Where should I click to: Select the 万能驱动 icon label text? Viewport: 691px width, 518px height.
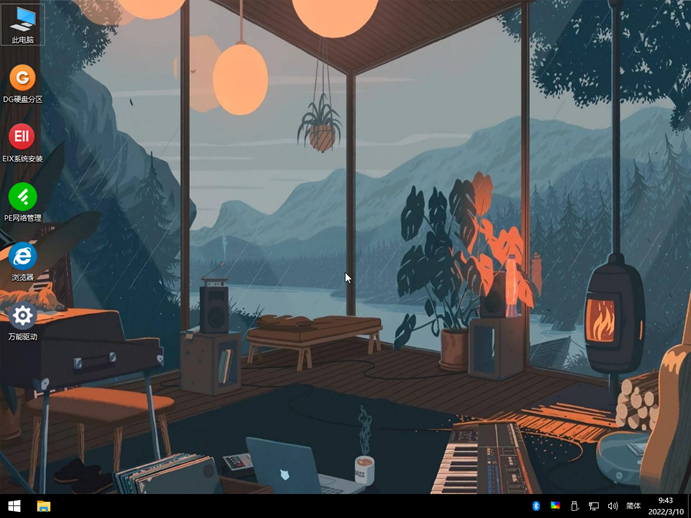tap(22, 337)
